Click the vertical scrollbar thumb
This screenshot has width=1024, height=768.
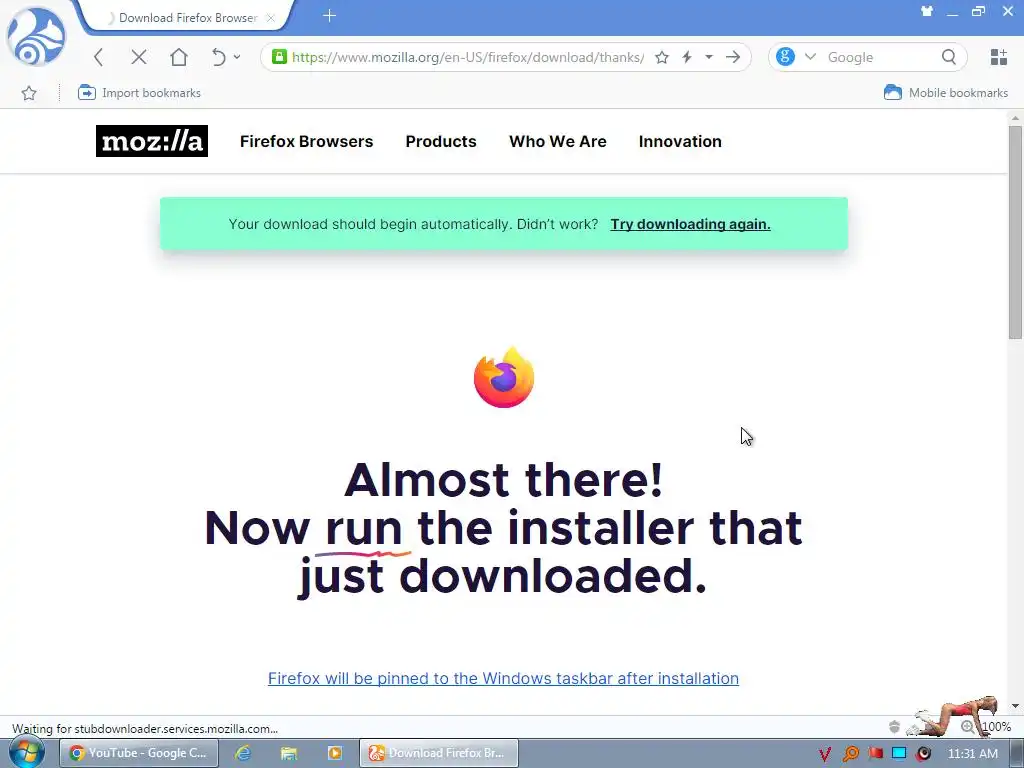click(1015, 232)
